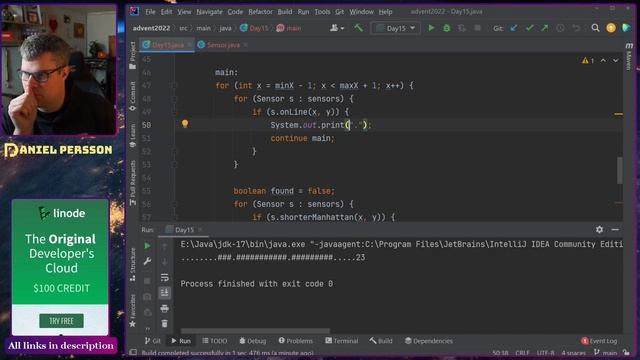640x360 pixels.
Task: Select the Day15 tab in Run panel
Action: click(x=184, y=230)
